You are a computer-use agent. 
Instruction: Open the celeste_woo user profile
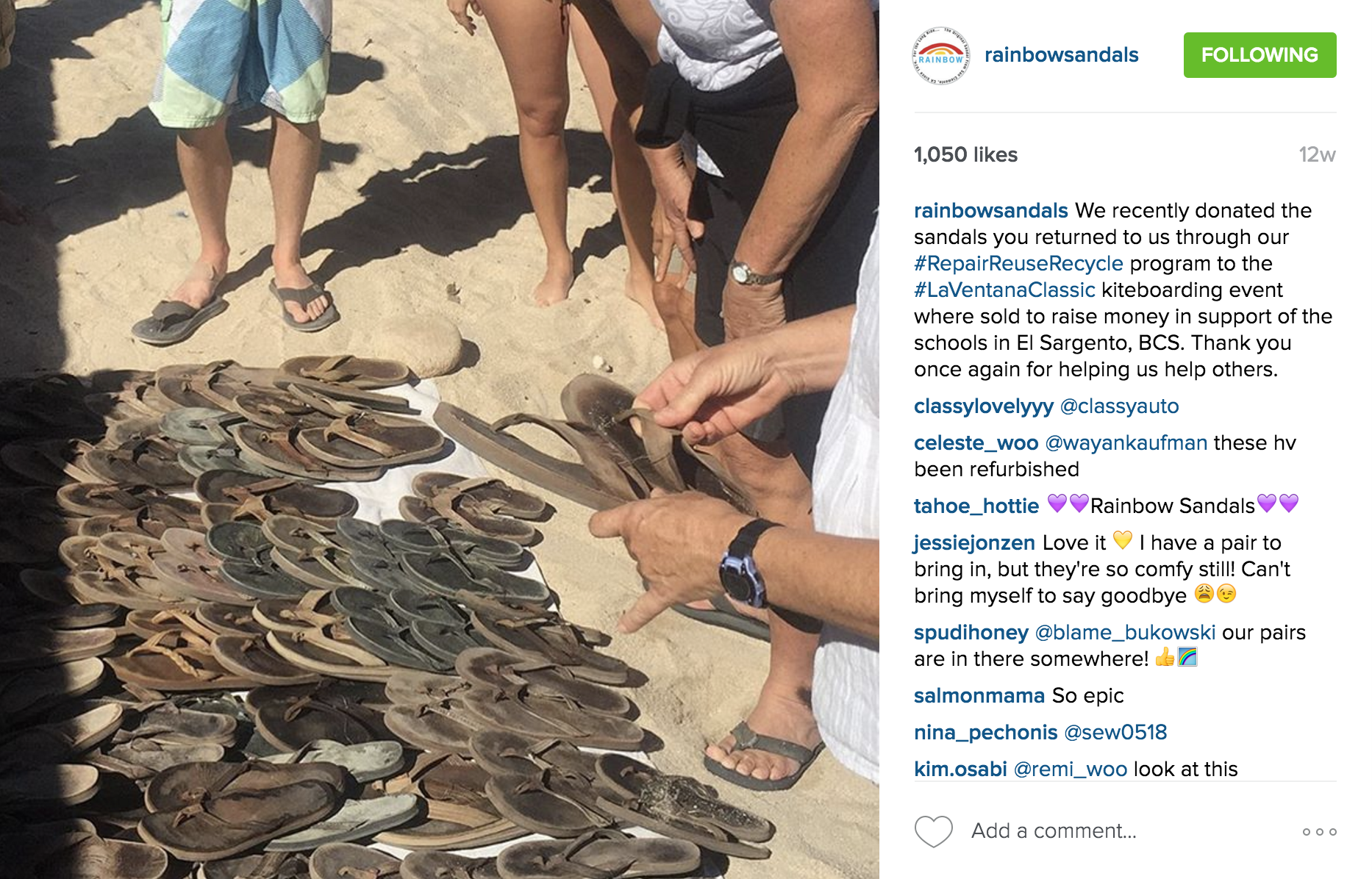click(976, 442)
